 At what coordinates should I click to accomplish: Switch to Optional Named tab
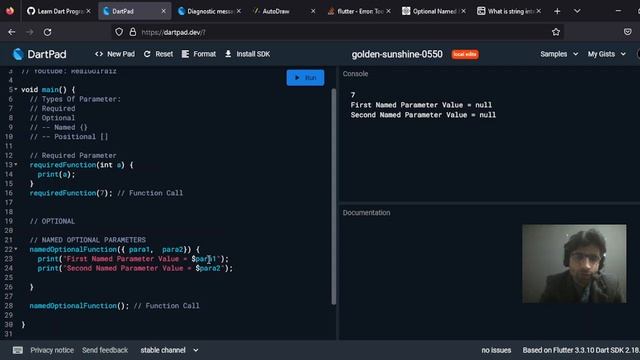[430, 11]
